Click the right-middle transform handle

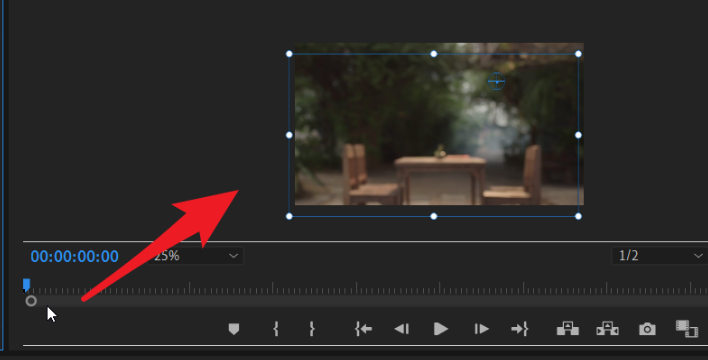[x=578, y=135]
